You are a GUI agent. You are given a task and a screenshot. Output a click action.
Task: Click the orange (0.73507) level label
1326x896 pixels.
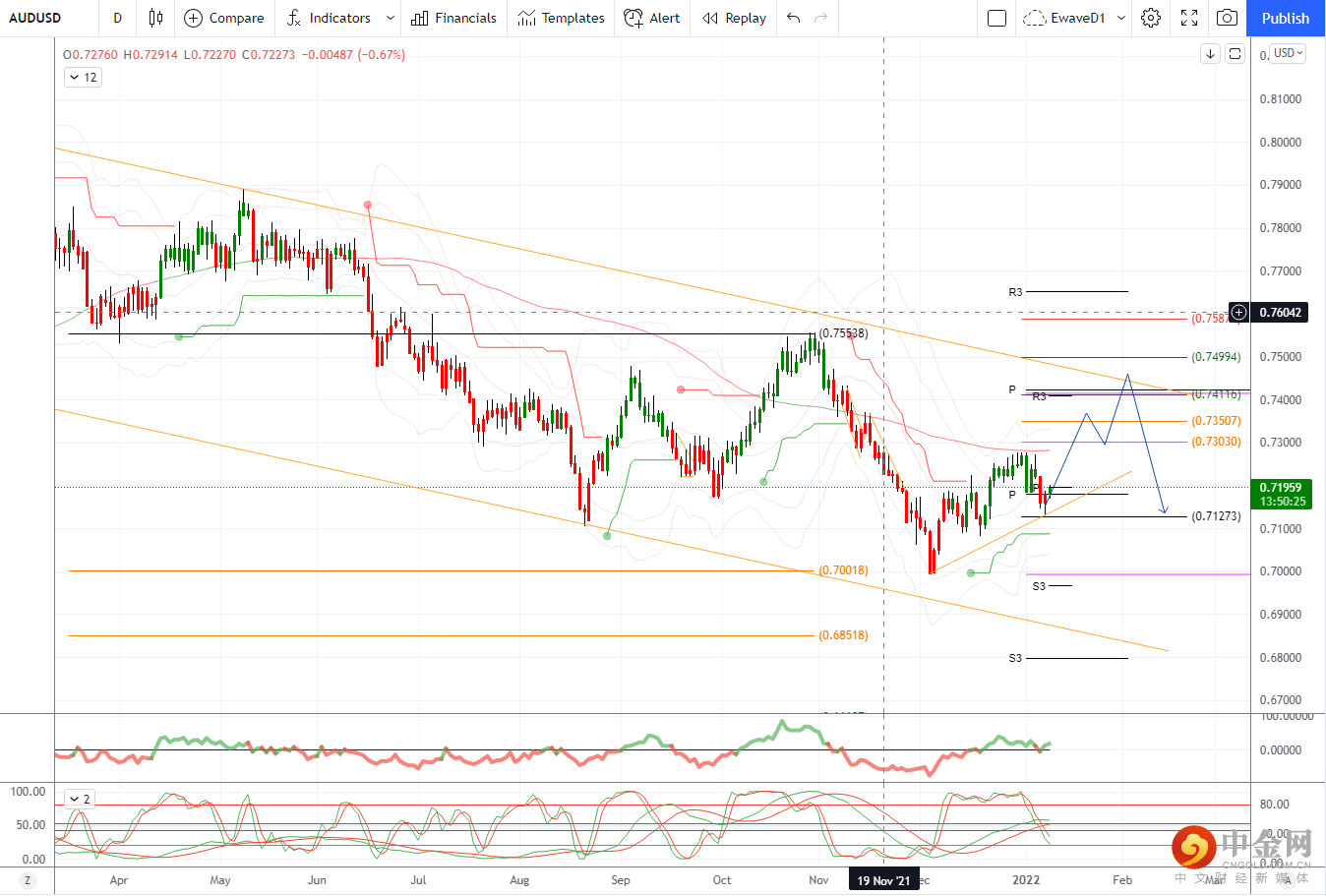pos(1216,421)
